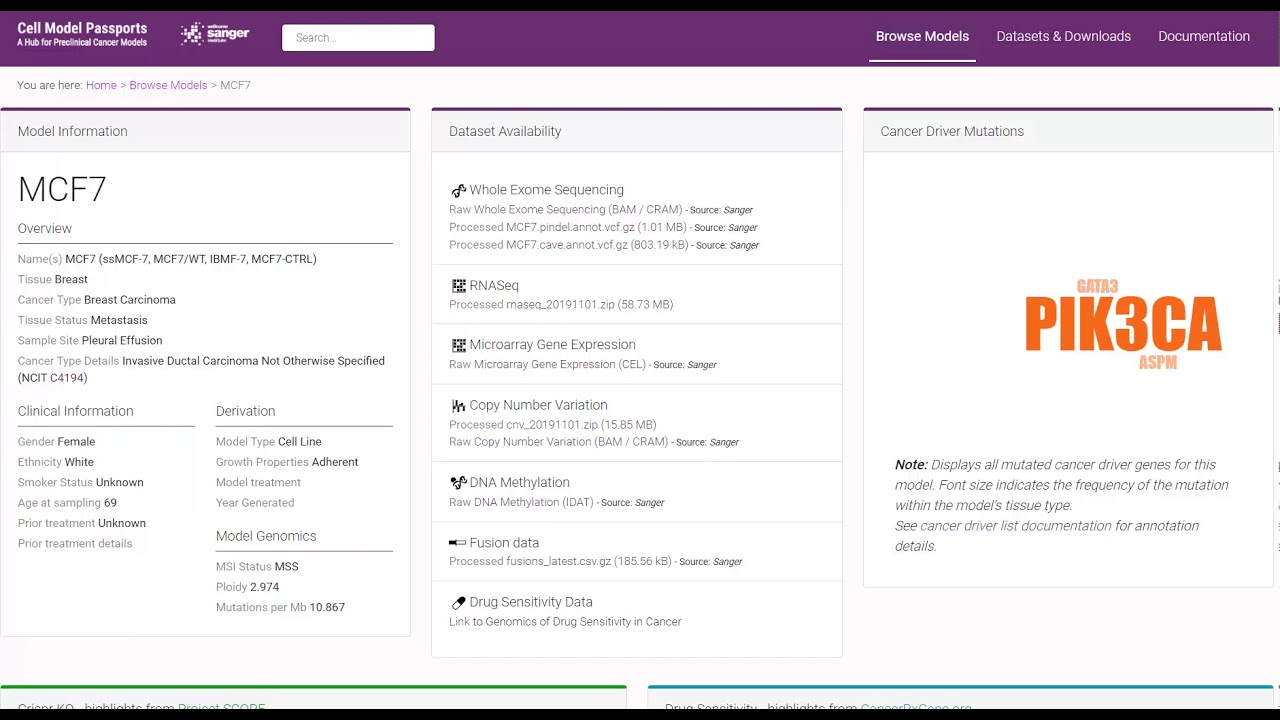
Task: Click the Tissue Status value Metastasis
Action: [x=119, y=320]
